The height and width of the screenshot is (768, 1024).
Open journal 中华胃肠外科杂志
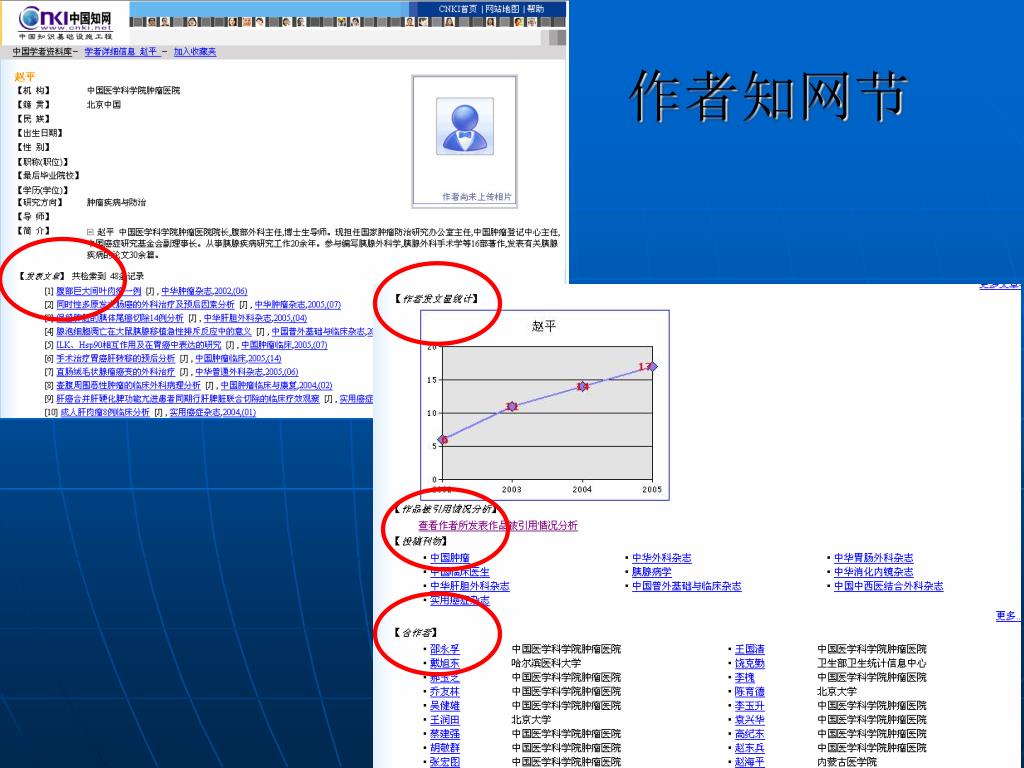click(x=874, y=558)
